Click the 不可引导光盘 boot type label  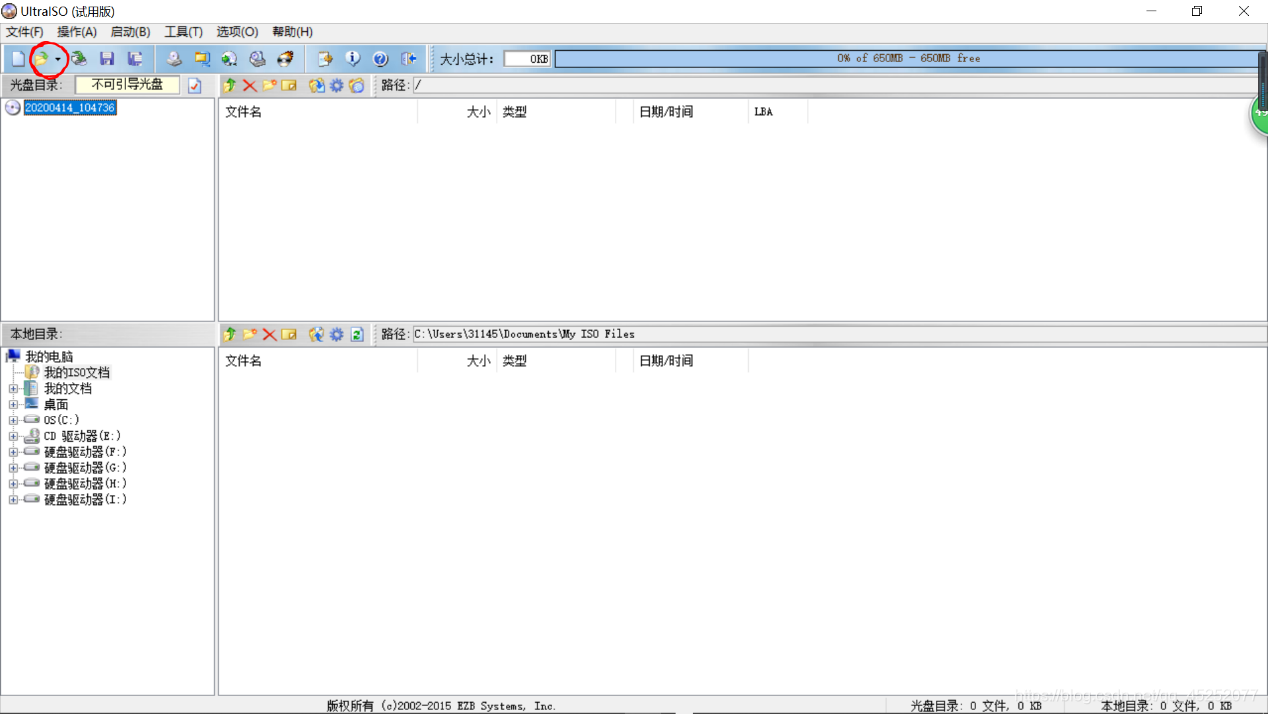tap(127, 85)
